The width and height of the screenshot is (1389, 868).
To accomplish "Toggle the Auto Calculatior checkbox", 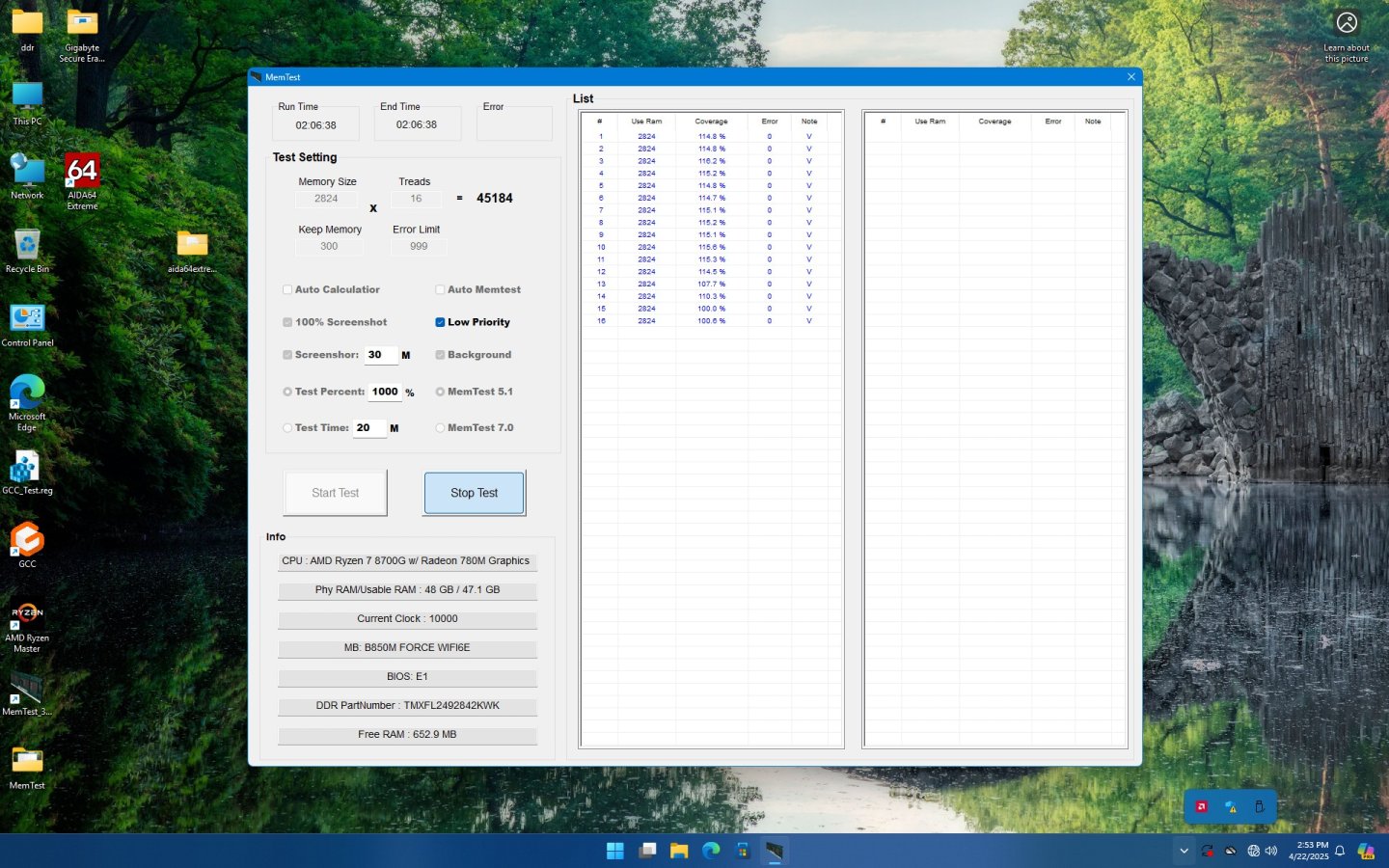I will click(287, 289).
